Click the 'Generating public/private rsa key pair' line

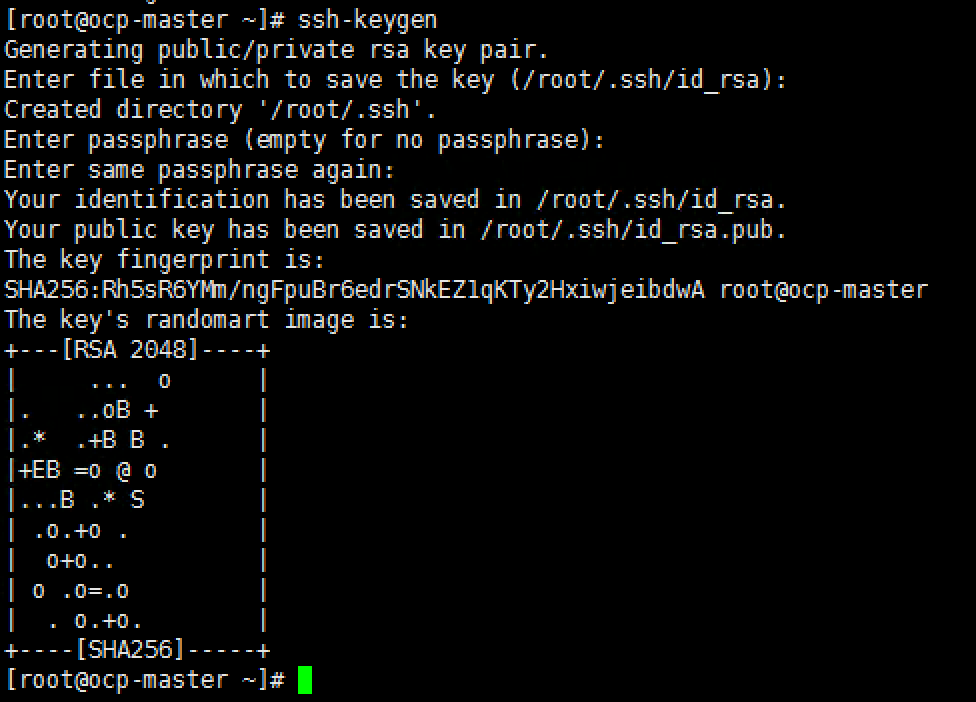coord(276,50)
